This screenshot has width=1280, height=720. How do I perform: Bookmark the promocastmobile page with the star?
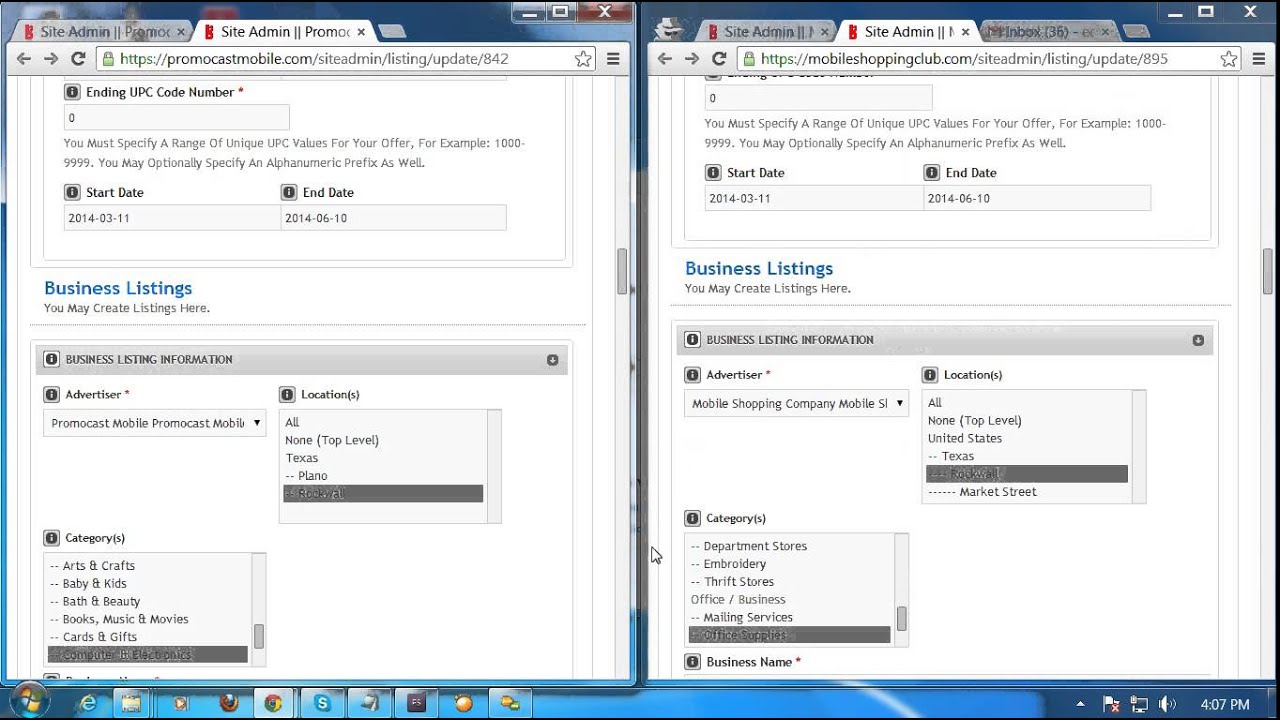[x=583, y=59]
